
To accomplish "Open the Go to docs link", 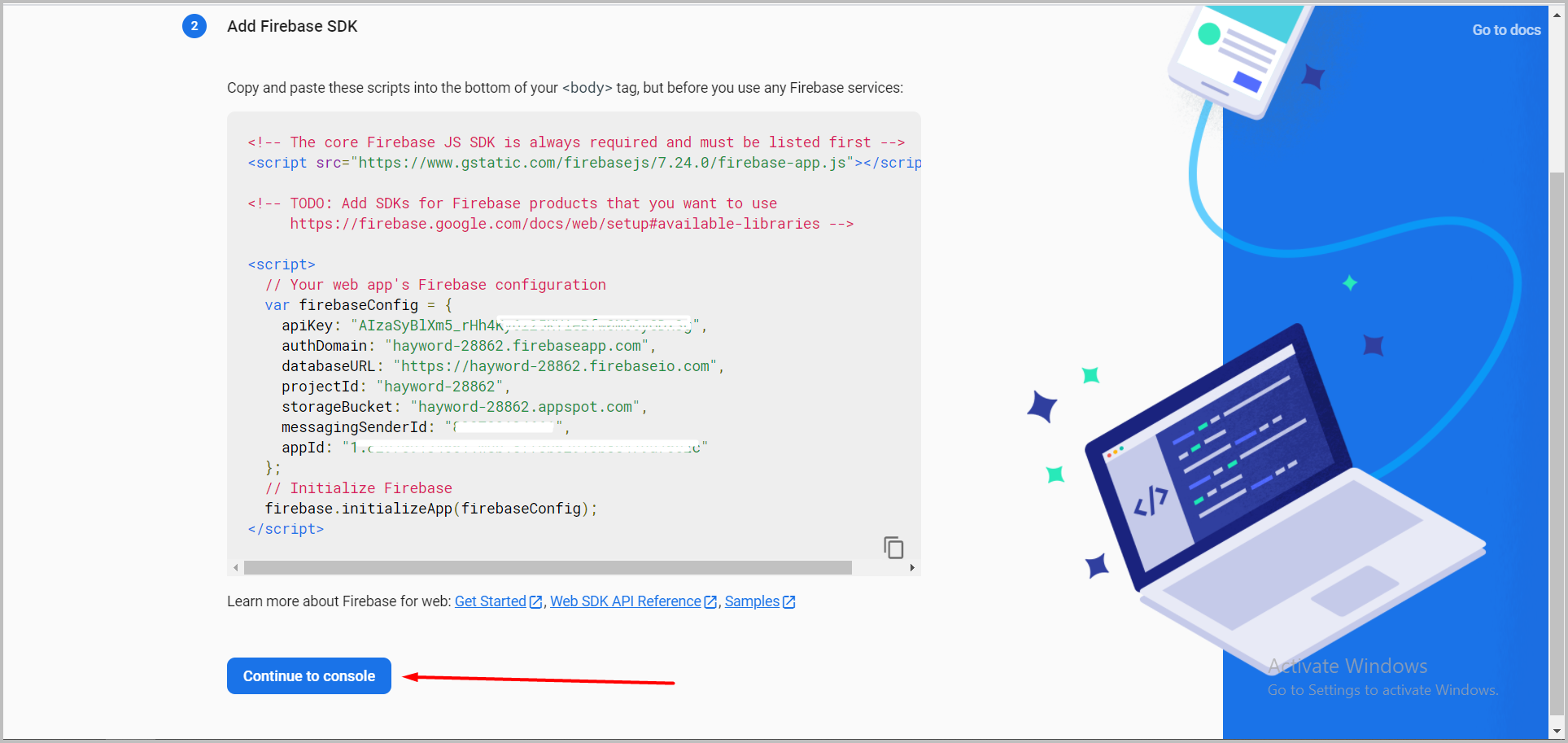I will [x=1506, y=30].
